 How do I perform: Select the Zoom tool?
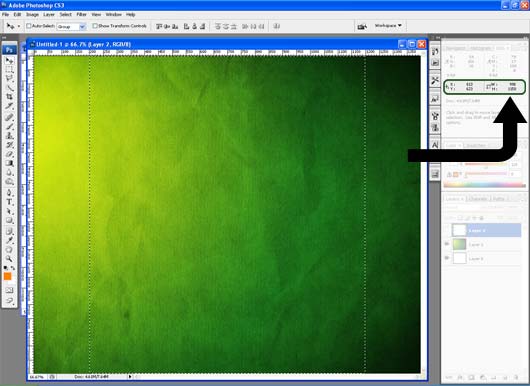[9, 259]
